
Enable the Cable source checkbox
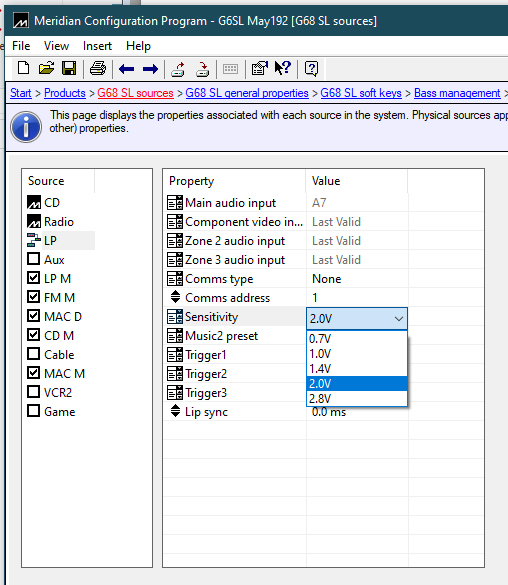[34, 354]
